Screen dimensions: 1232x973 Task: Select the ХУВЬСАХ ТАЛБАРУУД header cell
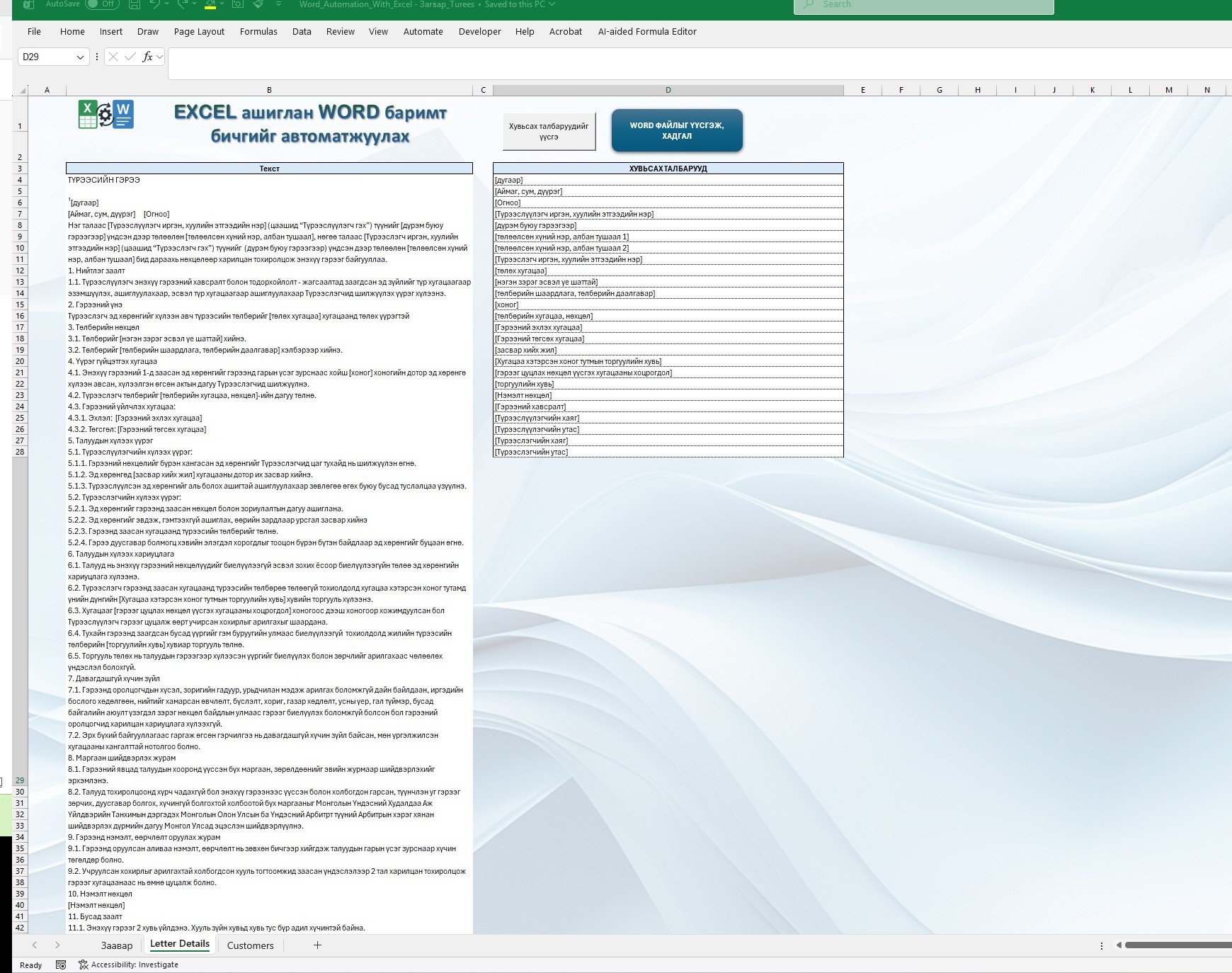pos(668,169)
